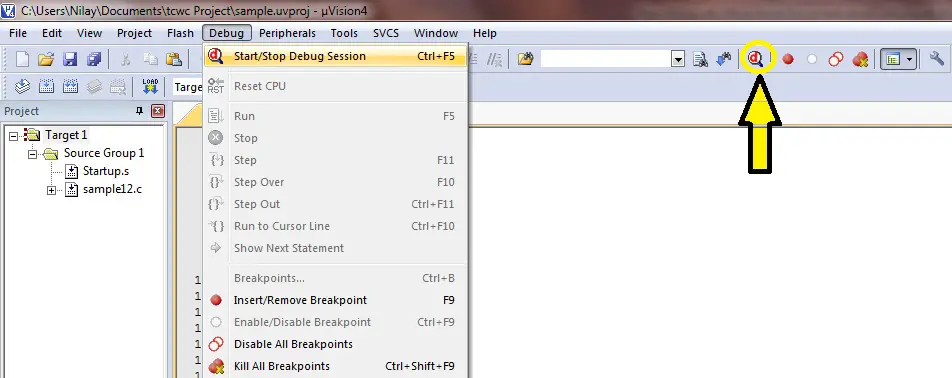
Task: Open the View menu
Action: pos(89,33)
